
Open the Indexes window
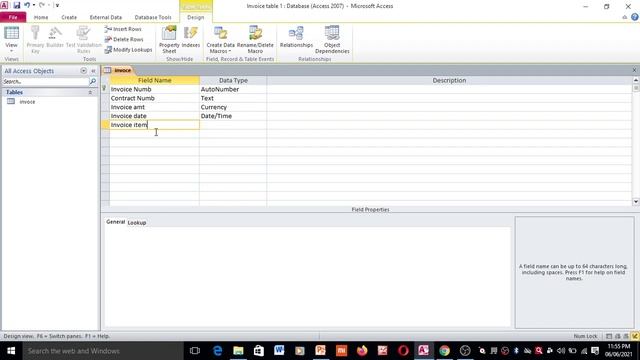pos(191,37)
